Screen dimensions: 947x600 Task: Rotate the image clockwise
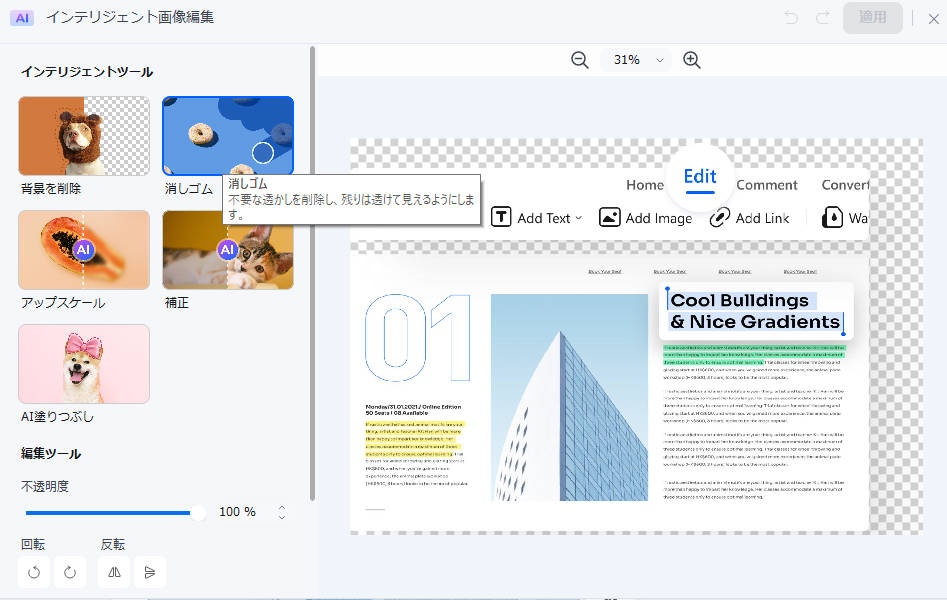69,572
